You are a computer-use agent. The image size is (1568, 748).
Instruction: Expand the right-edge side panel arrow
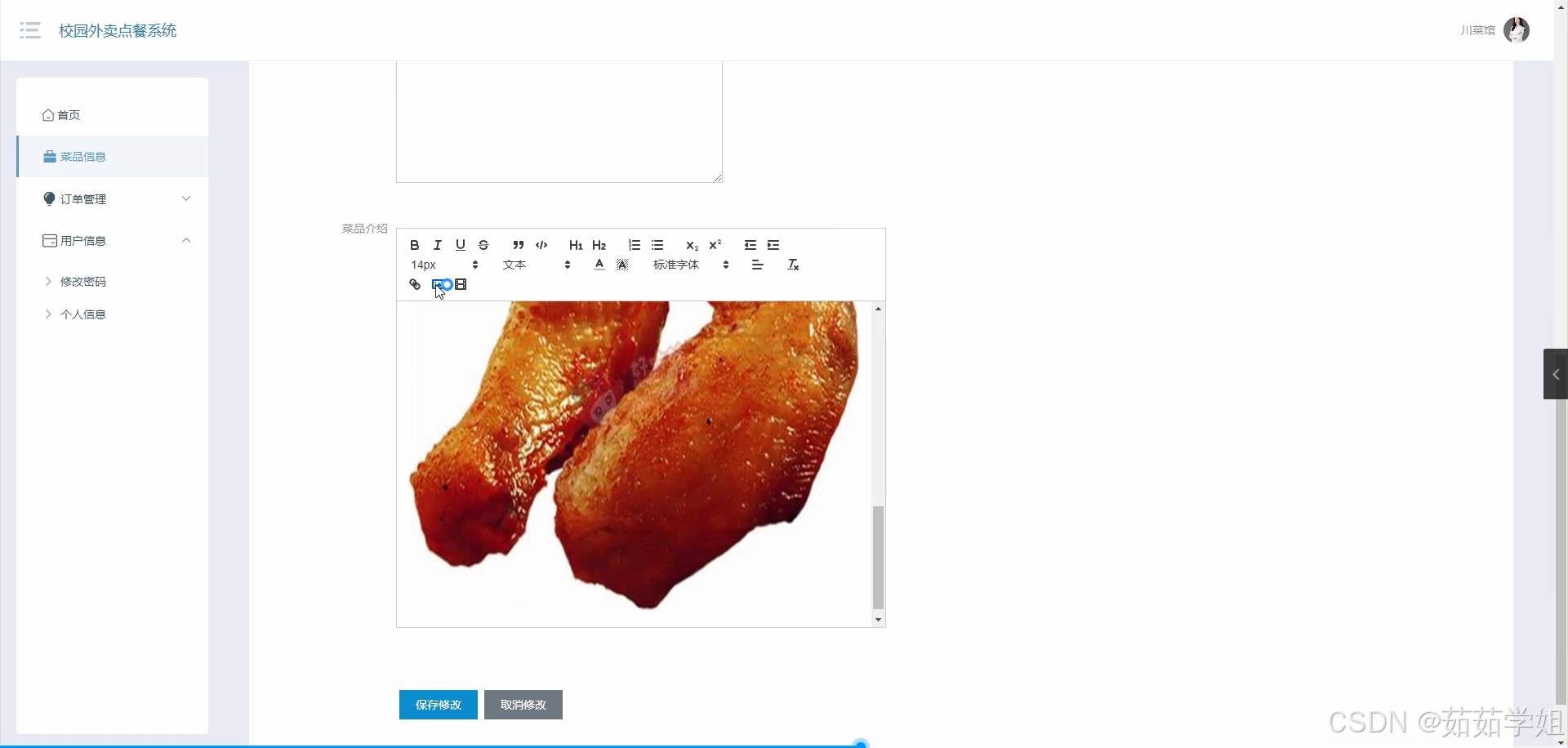click(x=1556, y=374)
